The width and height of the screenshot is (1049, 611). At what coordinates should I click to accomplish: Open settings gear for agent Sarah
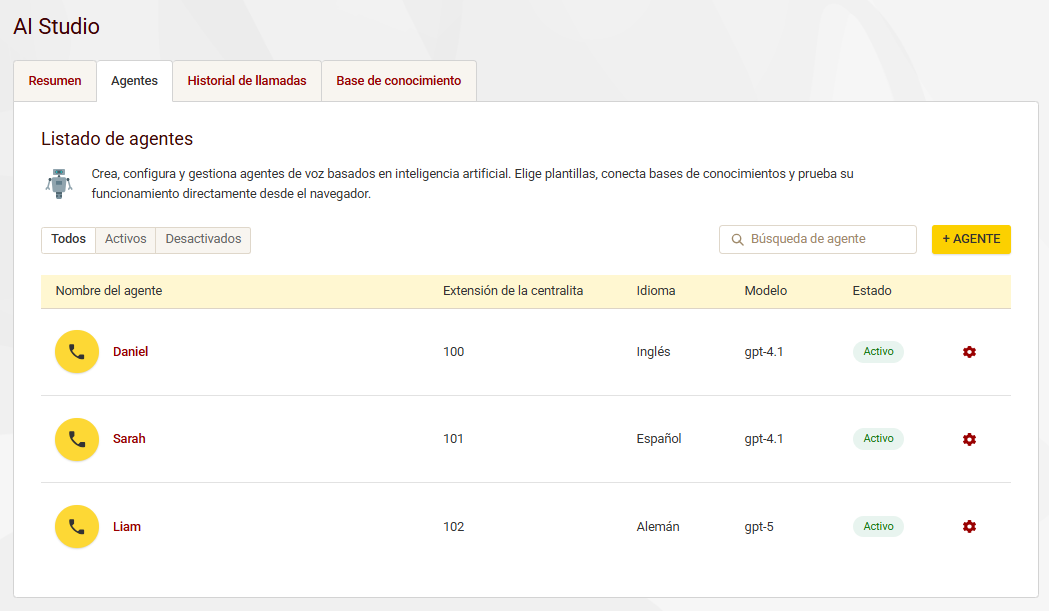tap(969, 440)
